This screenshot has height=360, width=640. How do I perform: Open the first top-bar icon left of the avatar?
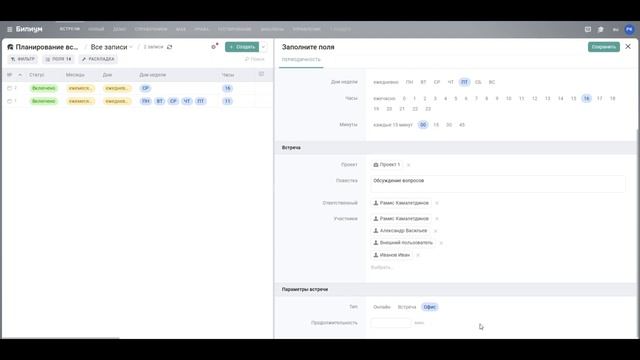[588, 29]
